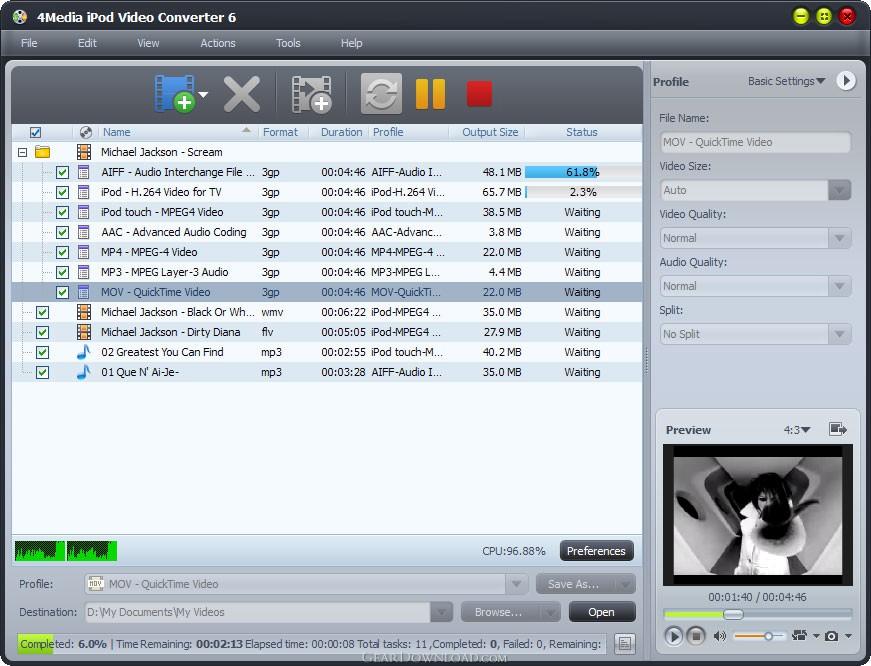Click music note icon of 01 Que N' Ai-Je-
This screenshot has width=871, height=666.
coord(83,372)
